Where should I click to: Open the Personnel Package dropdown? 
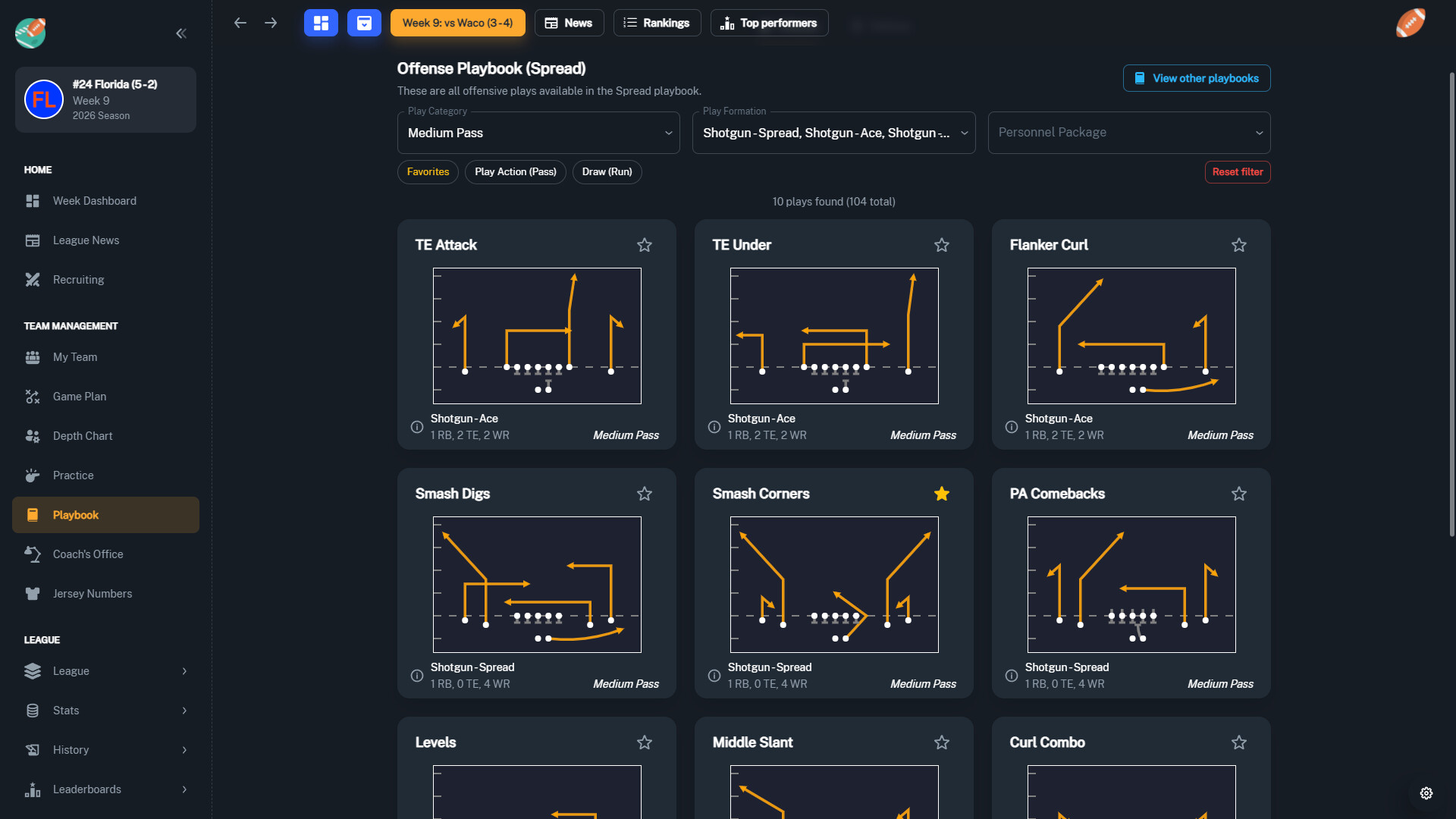point(1128,133)
